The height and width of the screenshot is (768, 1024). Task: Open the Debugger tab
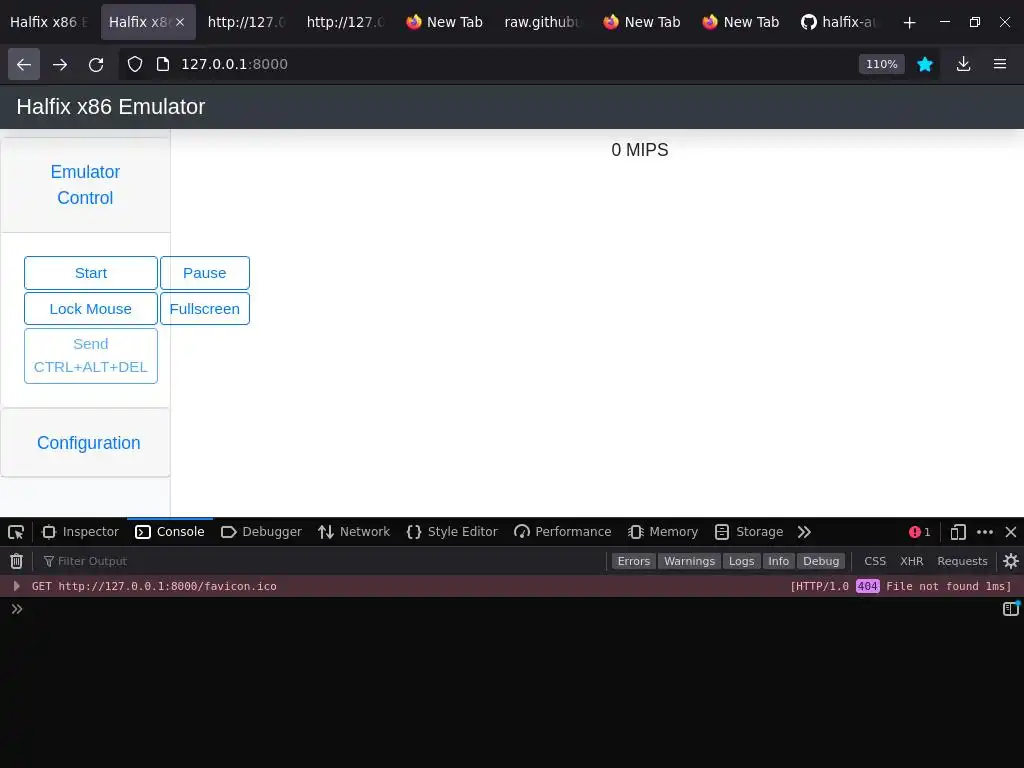coord(261,532)
